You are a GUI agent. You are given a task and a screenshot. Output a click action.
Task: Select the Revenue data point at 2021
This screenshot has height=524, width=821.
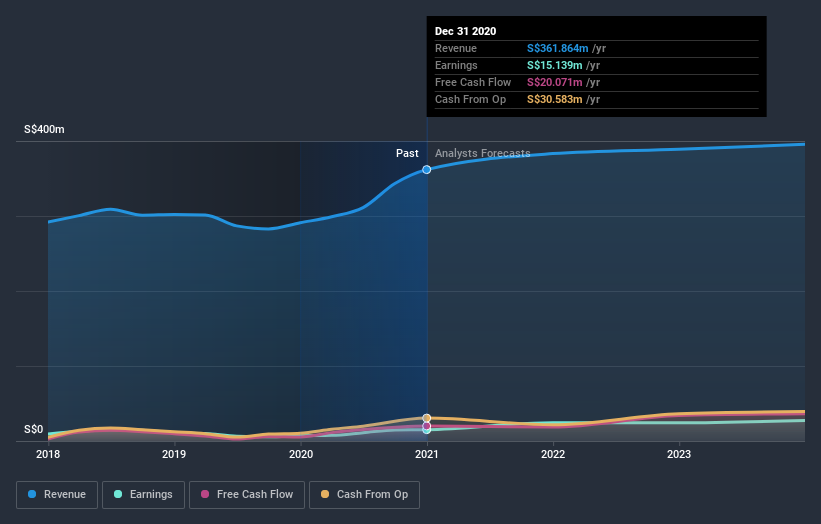tap(427, 170)
